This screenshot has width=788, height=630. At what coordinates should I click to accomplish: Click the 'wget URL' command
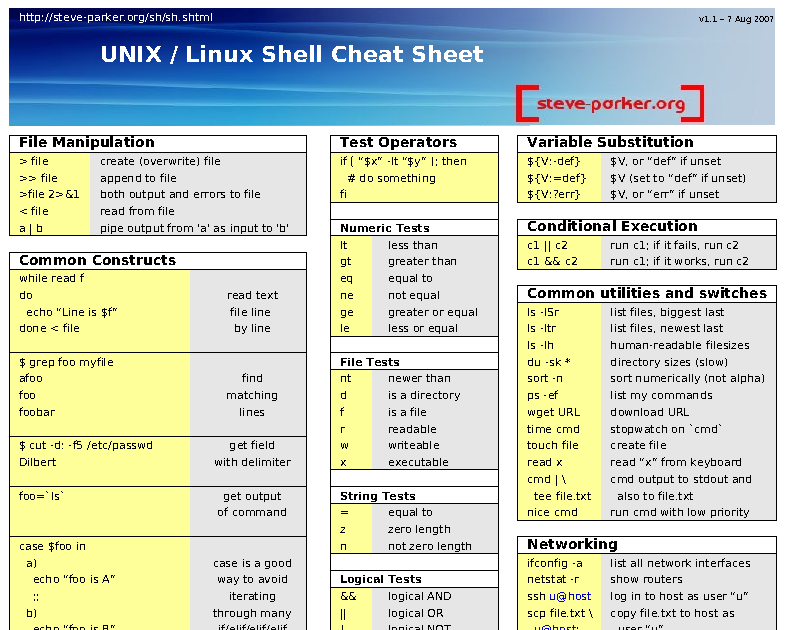[x=553, y=412]
